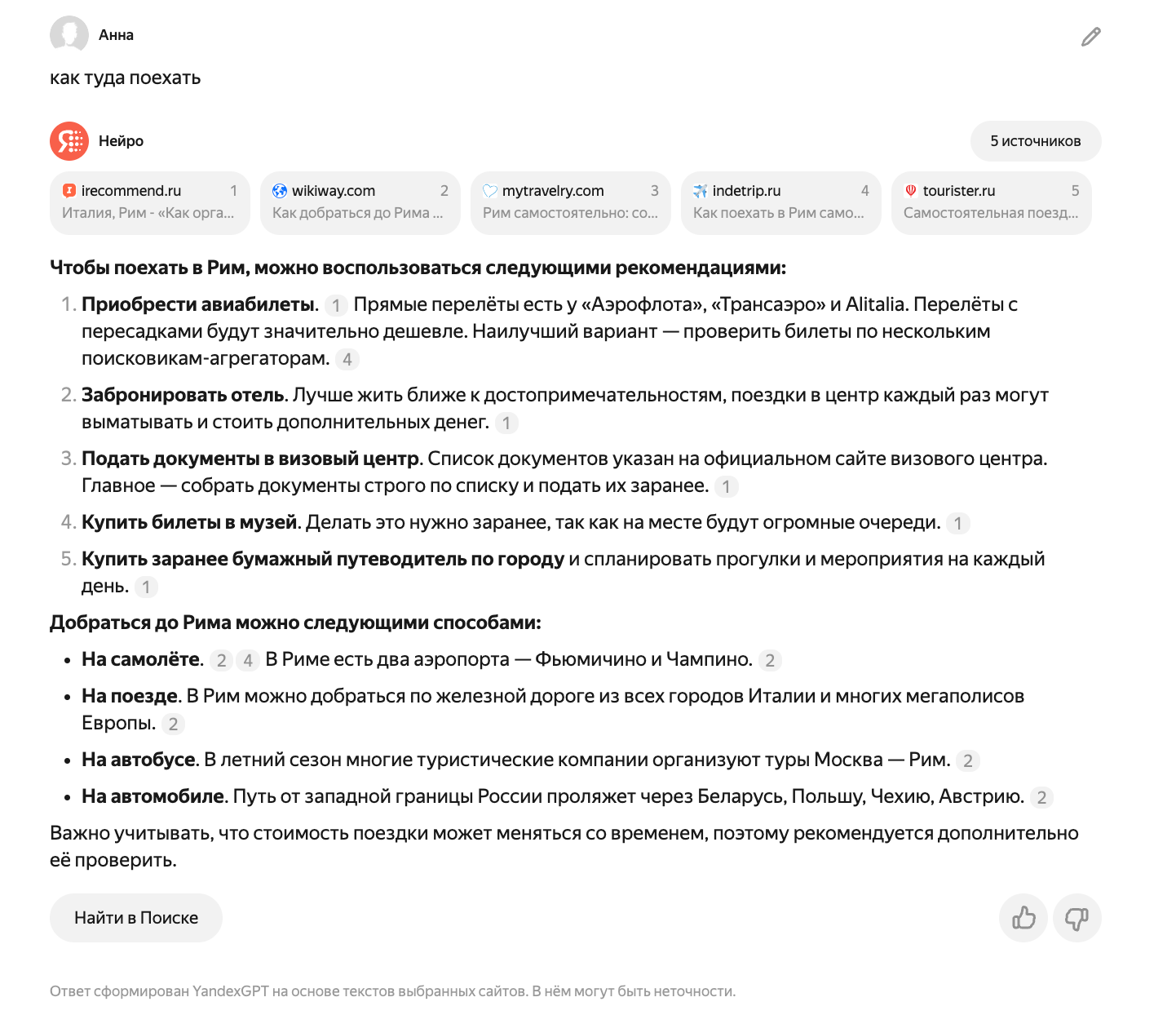Click the tourister.ru site icon
Screen dimensions: 1176x1015
(x=911, y=190)
